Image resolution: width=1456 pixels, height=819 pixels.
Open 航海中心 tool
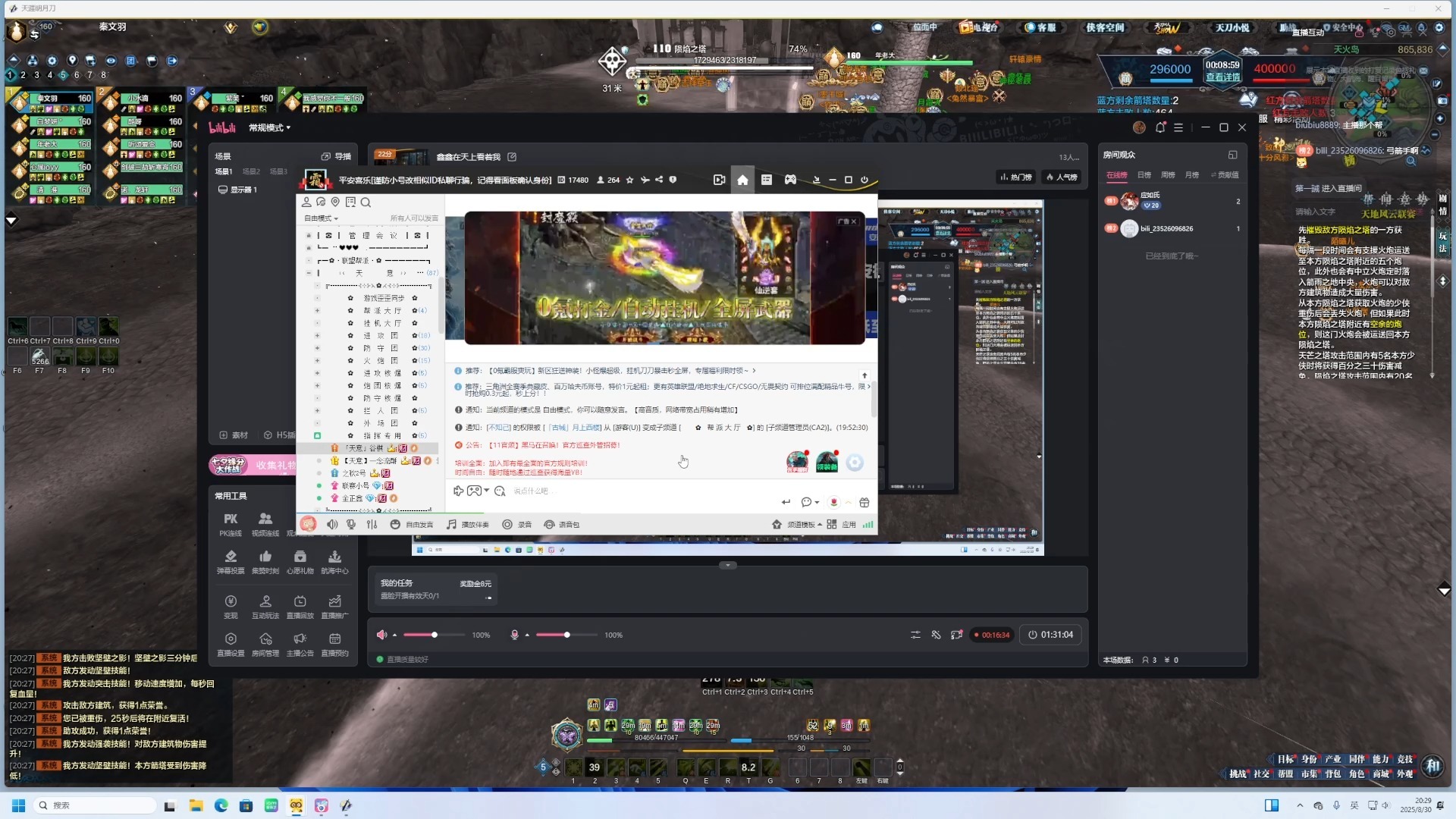click(x=334, y=562)
